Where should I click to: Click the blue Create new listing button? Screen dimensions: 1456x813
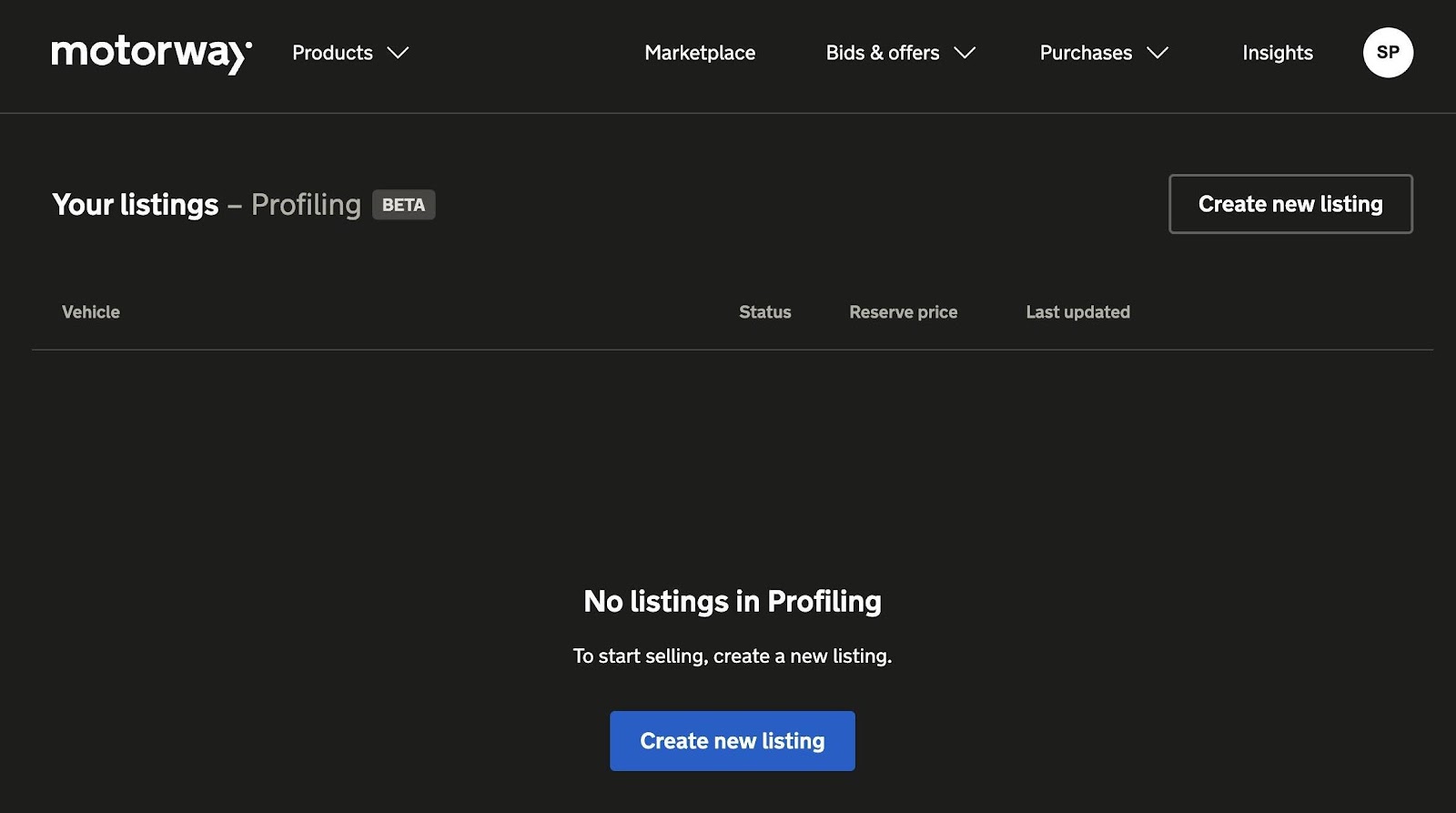[732, 741]
